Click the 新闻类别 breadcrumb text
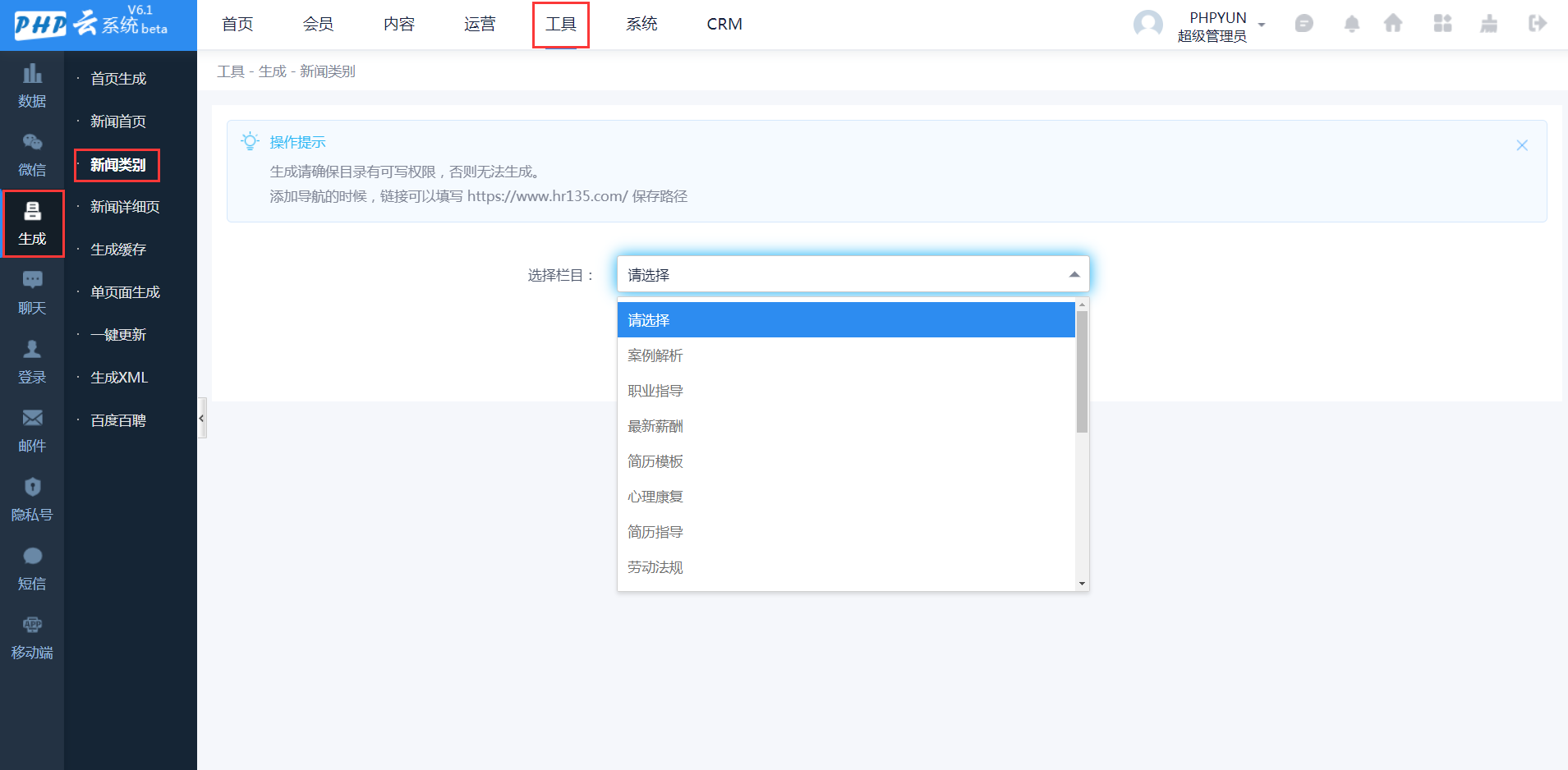 (328, 71)
